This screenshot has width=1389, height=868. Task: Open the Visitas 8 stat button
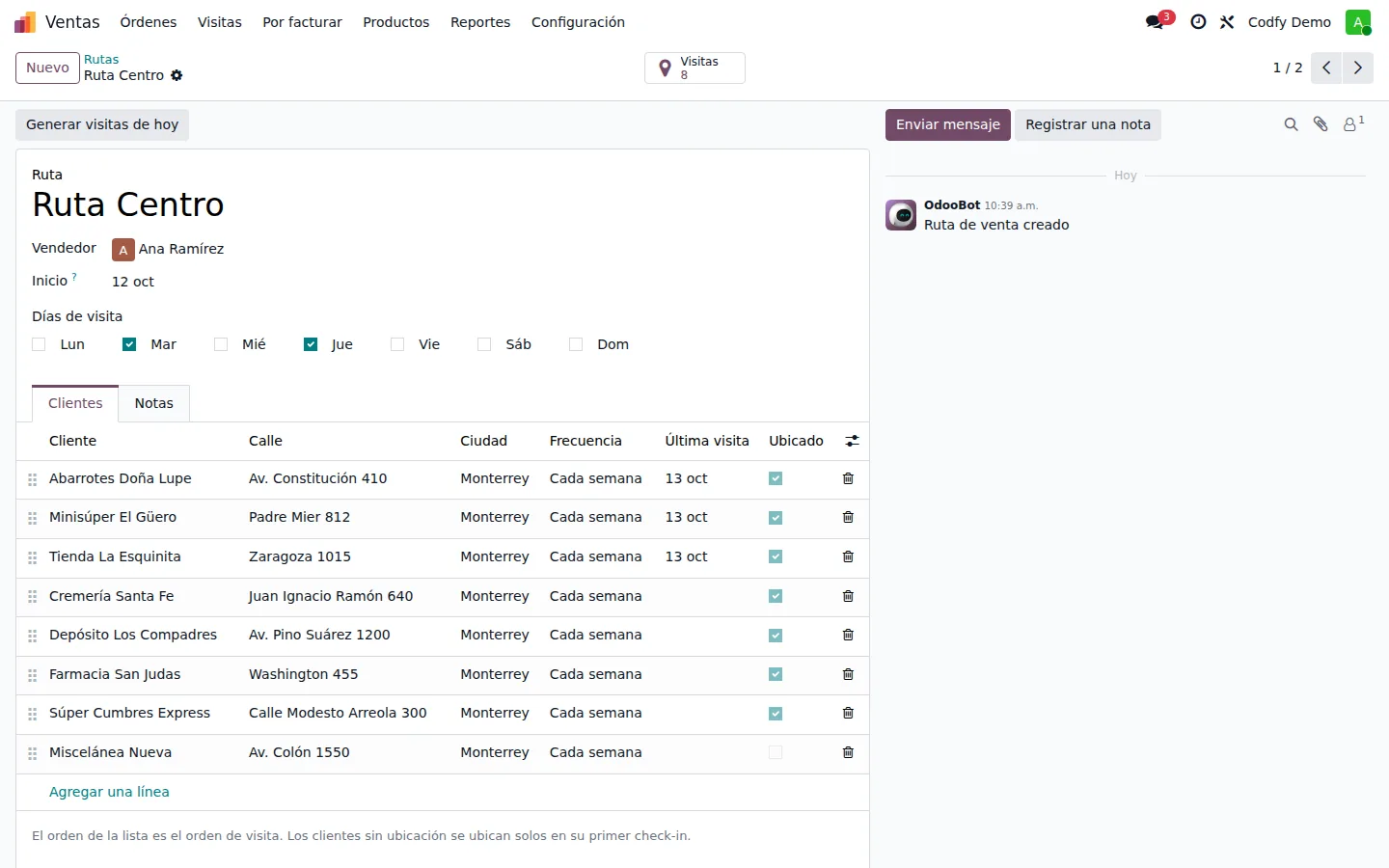tap(694, 68)
